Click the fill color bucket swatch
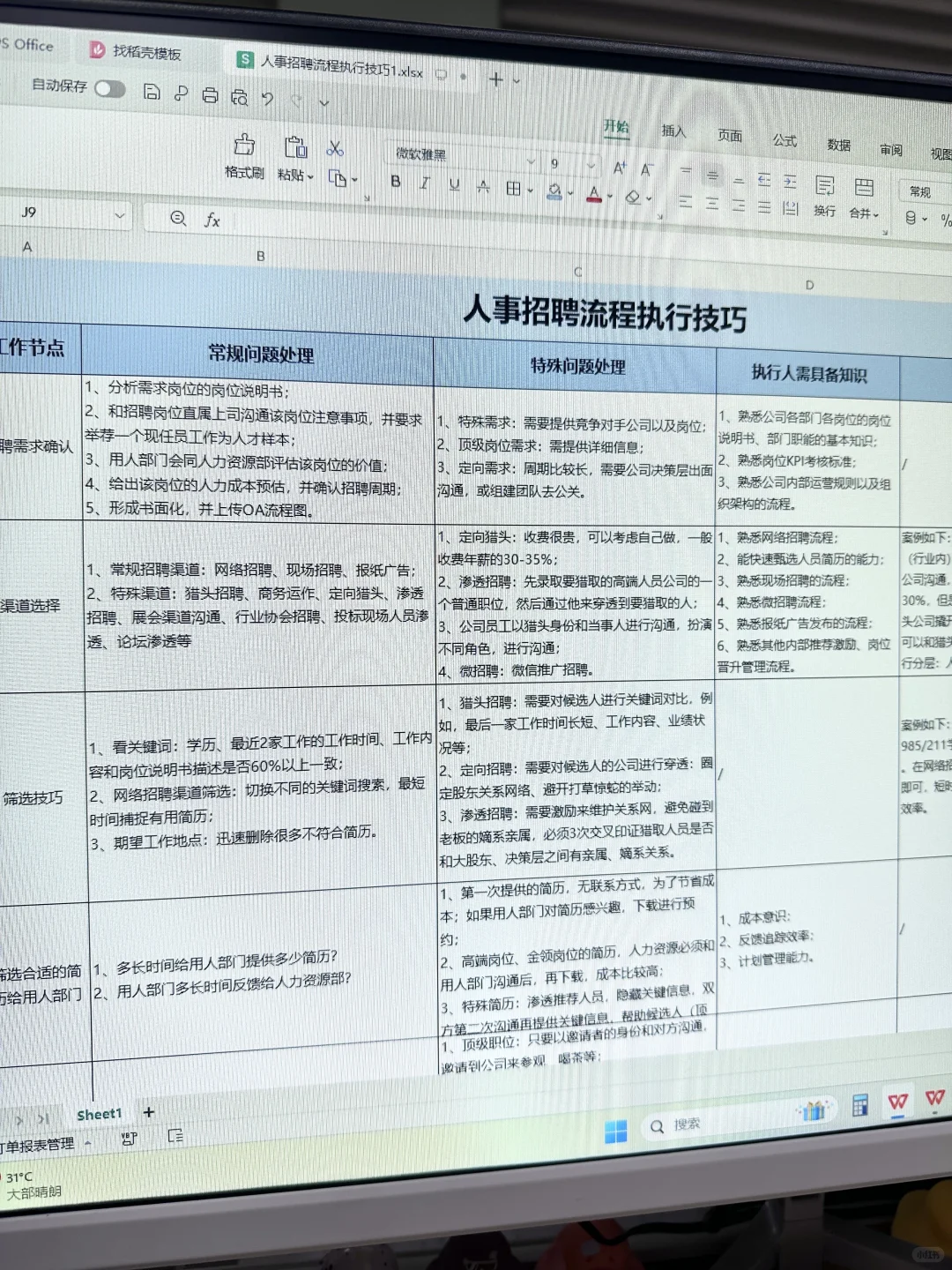 [x=554, y=190]
